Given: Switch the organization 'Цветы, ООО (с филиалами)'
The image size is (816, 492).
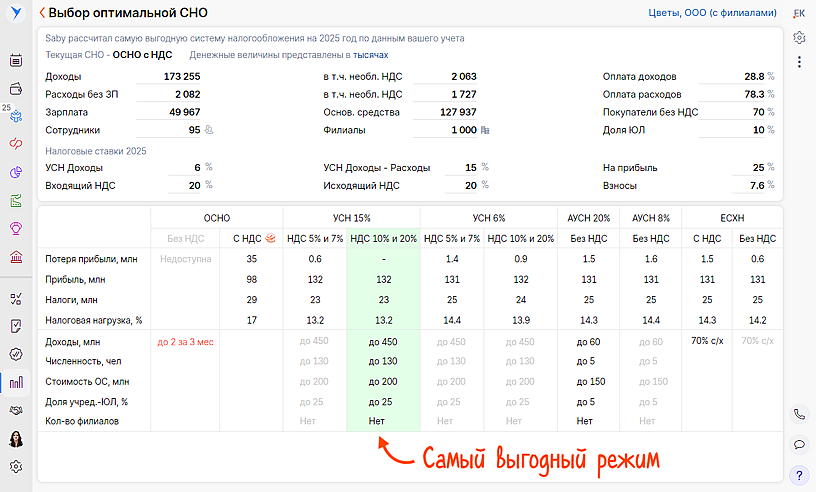Looking at the screenshot, I should pos(712,14).
